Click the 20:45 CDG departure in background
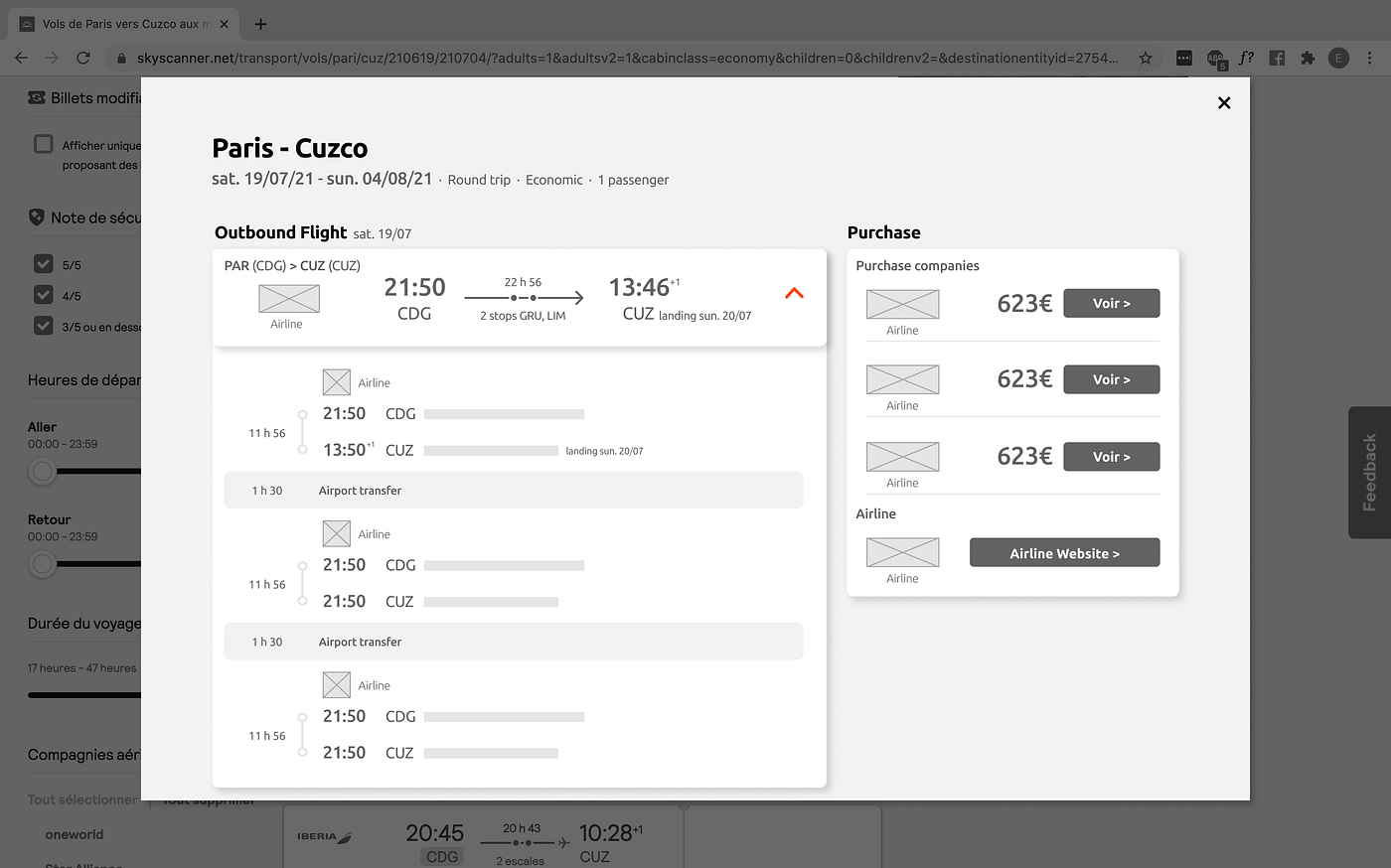This screenshot has width=1391, height=868. pos(435,842)
